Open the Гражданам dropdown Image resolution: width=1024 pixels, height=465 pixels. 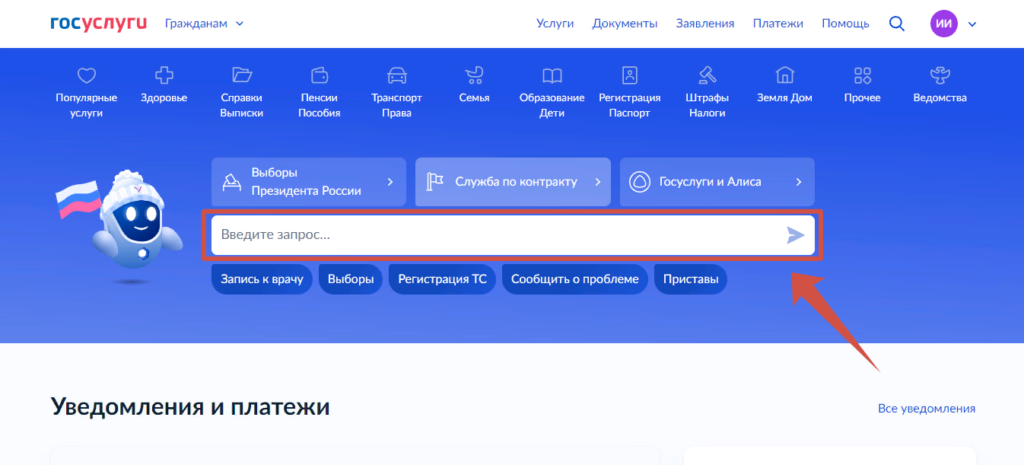click(x=204, y=24)
